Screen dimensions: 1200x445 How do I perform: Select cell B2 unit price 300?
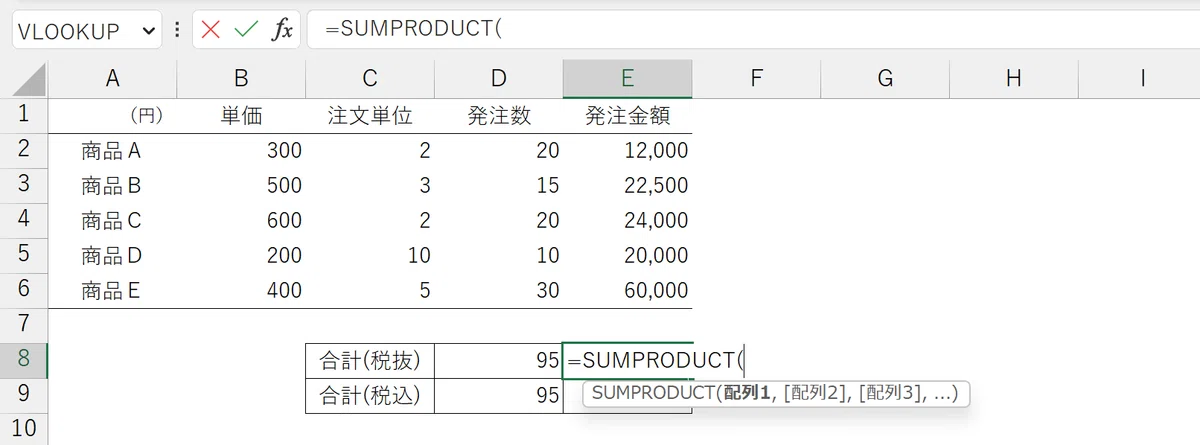(241, 150)
